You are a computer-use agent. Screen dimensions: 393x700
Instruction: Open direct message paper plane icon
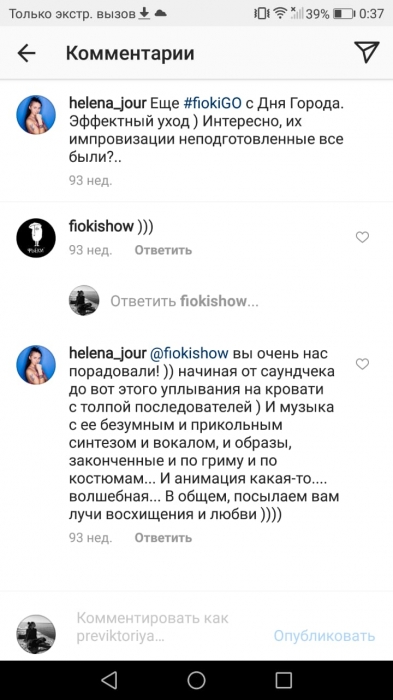(x=367, y=52)
